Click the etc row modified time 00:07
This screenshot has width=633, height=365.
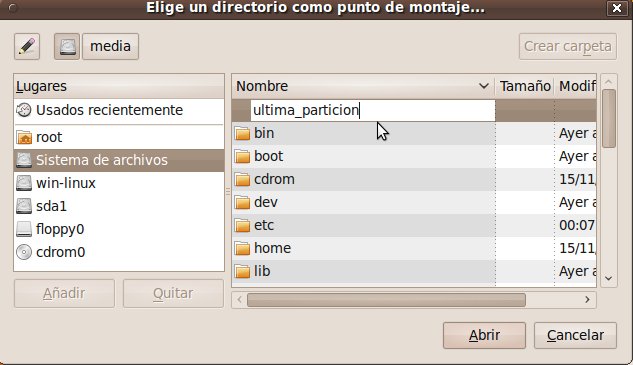576,225
